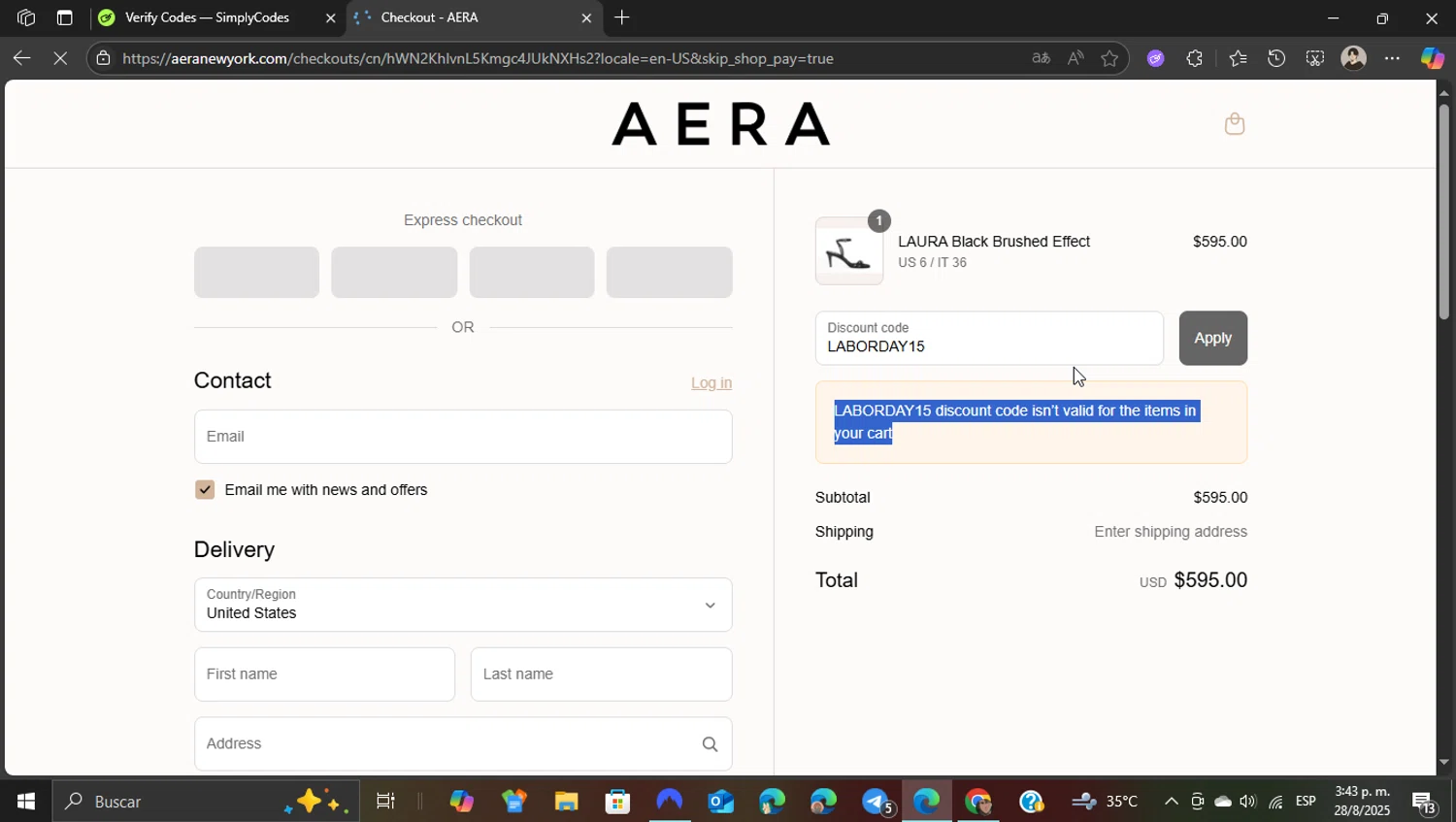Click the AERA logo
Screen dimensions: 1456x822
721,124
